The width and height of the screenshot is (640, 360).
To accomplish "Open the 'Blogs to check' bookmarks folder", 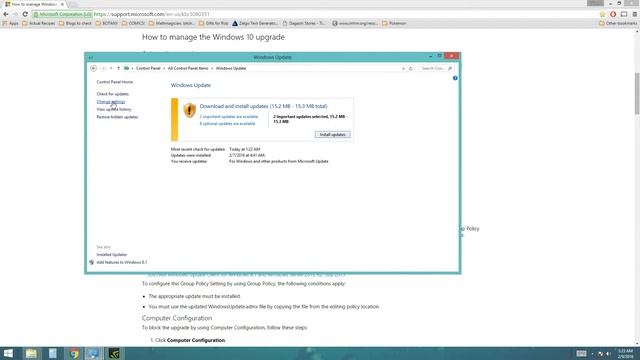I will click(x=76, y=23).
